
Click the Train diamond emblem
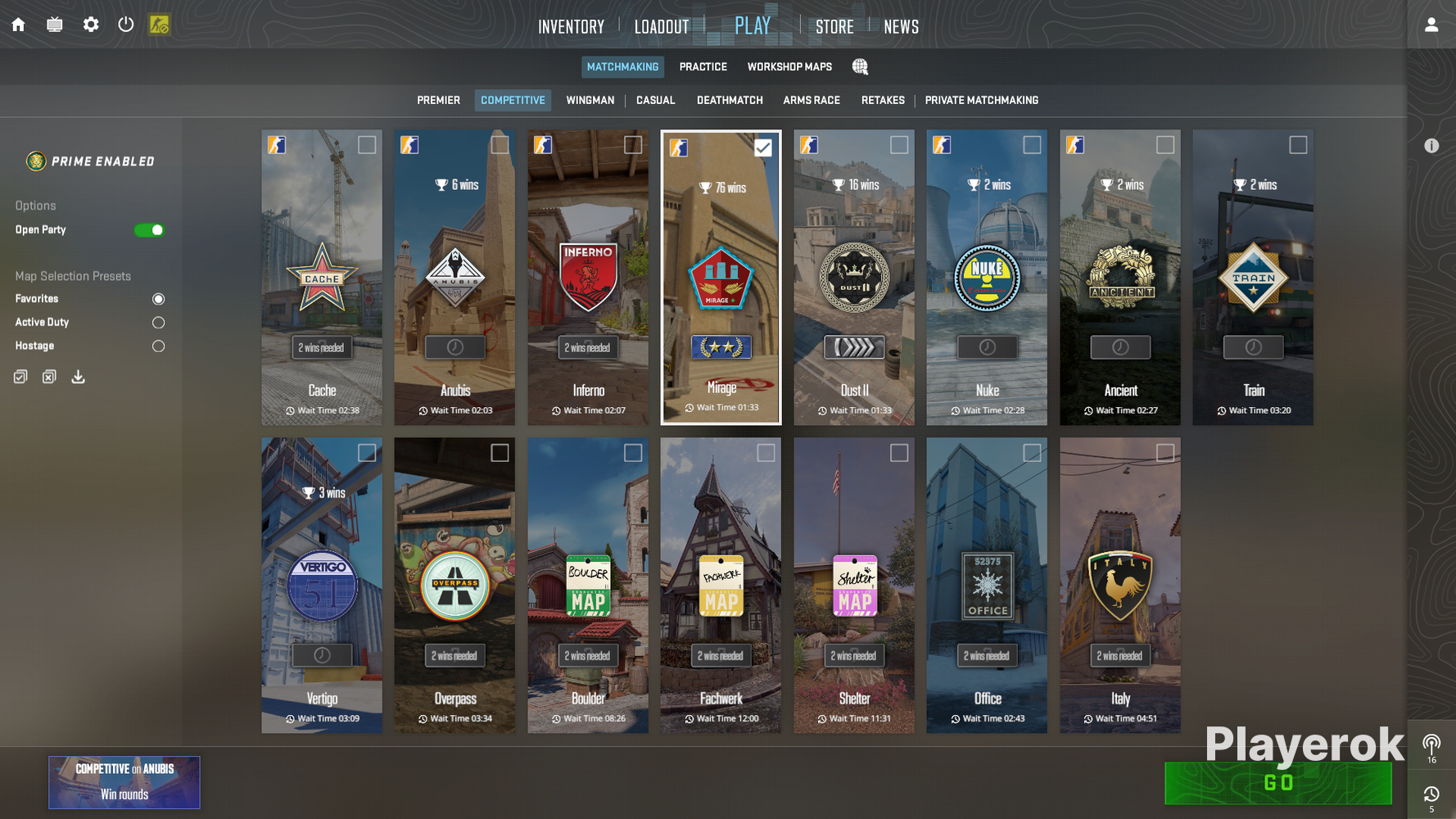(1254, 277)
